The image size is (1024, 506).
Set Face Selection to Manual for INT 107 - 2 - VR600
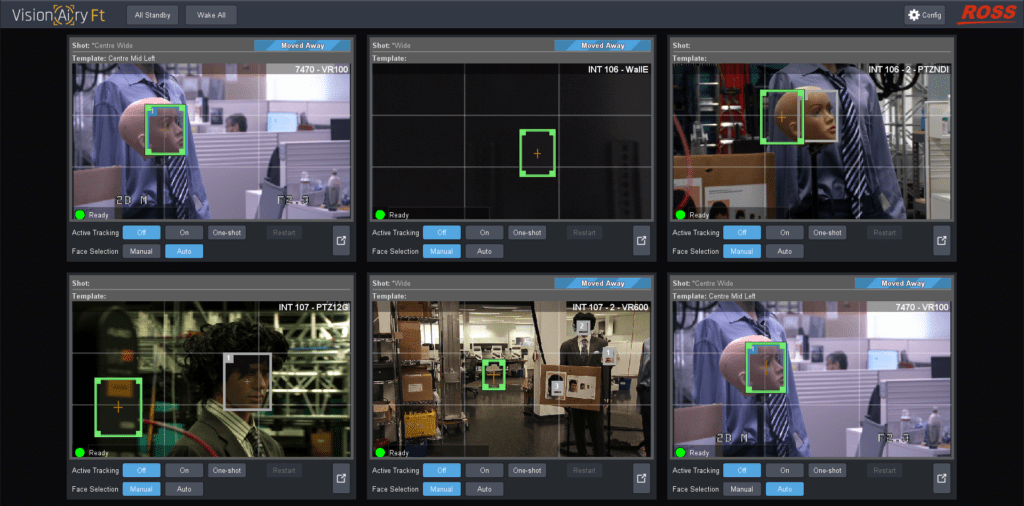[x=441, y=489]
